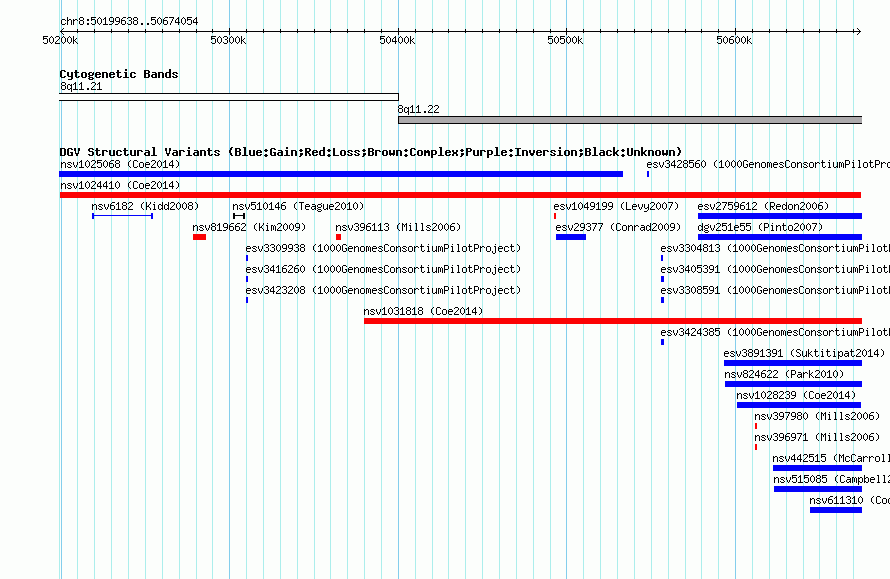Select the gray 8q11.22 cytogenetic band
Screen dimensions: 890x579
pos(630,120)
